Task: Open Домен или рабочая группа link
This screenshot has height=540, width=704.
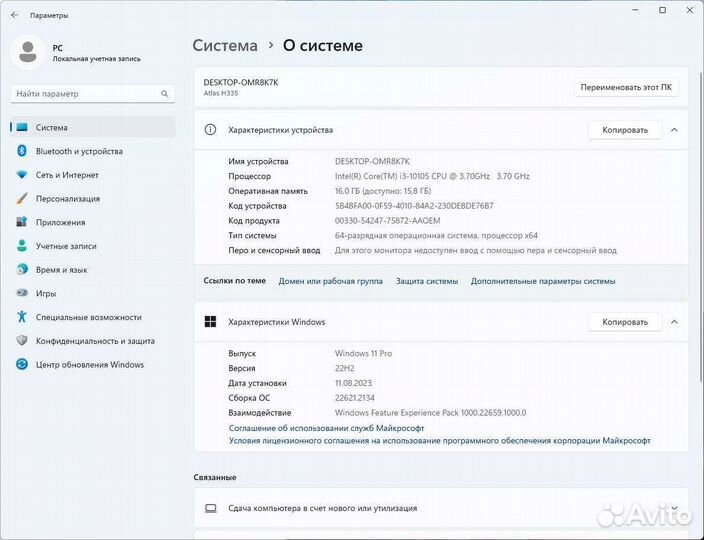Action: [x=330, y=281]
